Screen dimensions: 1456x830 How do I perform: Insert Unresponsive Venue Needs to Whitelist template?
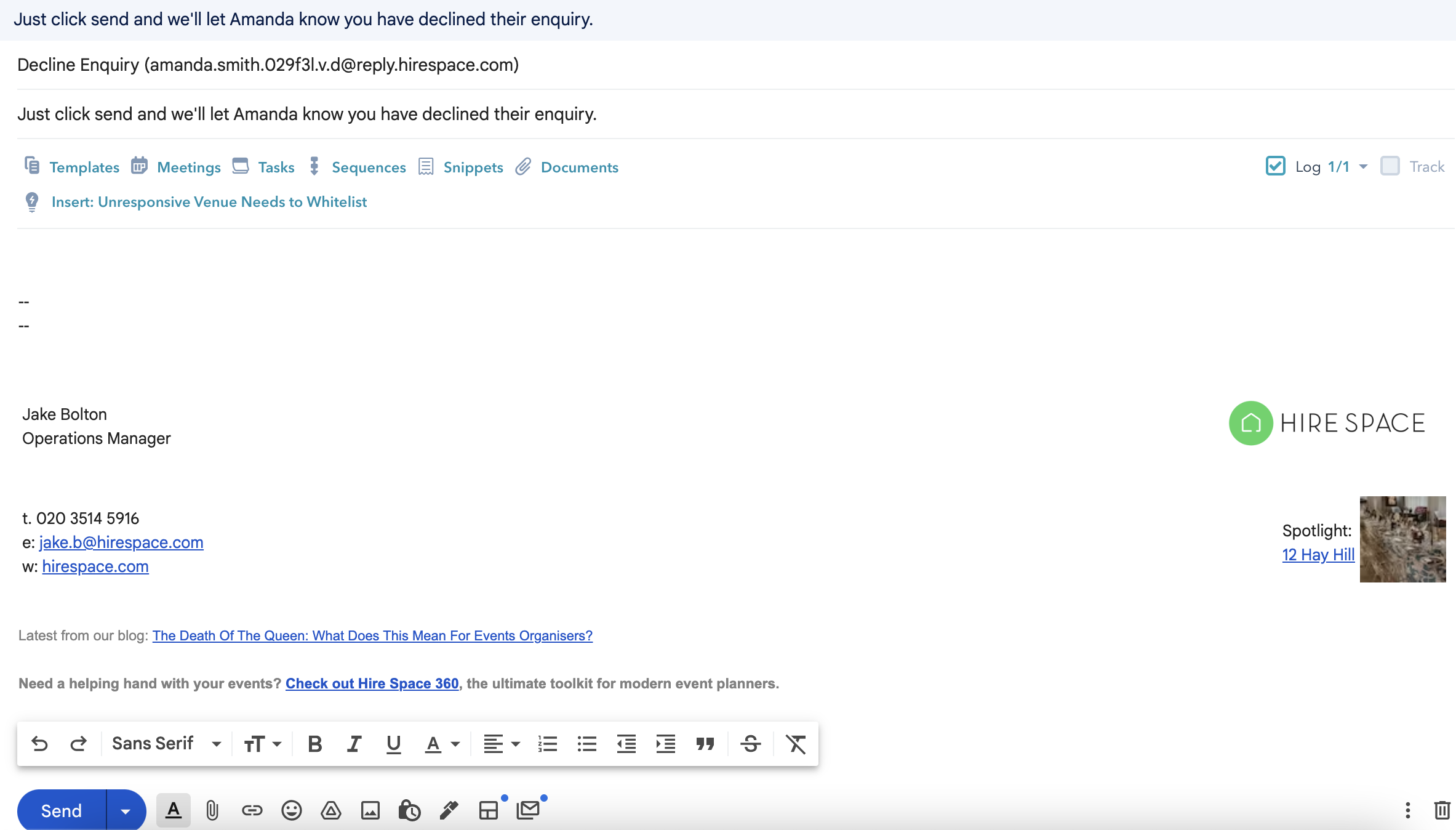(209, 202)
